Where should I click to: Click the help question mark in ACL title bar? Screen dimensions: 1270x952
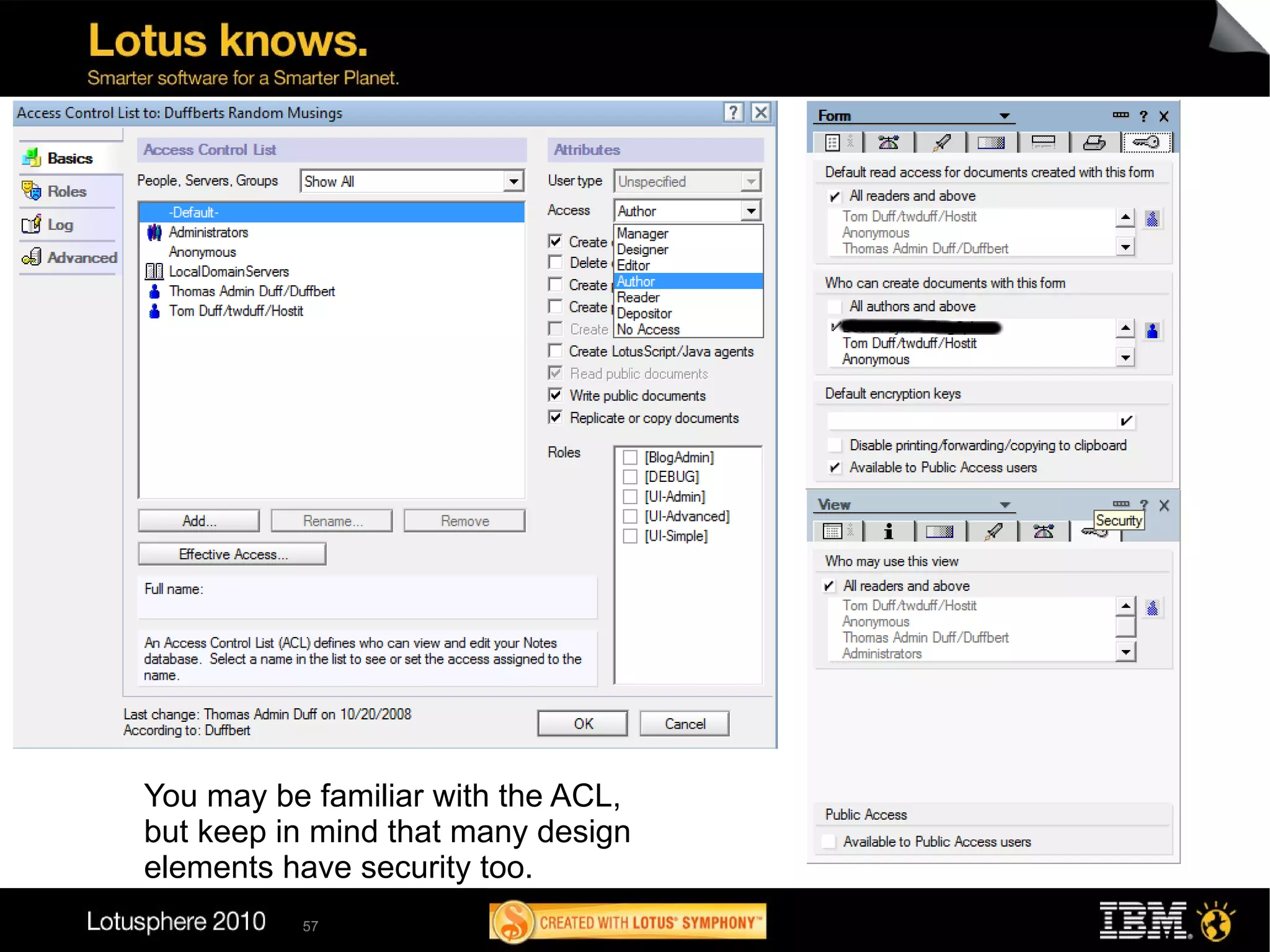pos(733,113)
